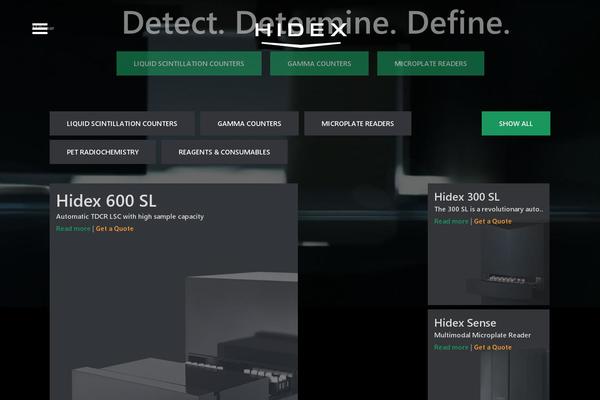600x400 pixels.
Task: Filter by Reagents & Consumables tab
Action: click(x=224, y=152)
